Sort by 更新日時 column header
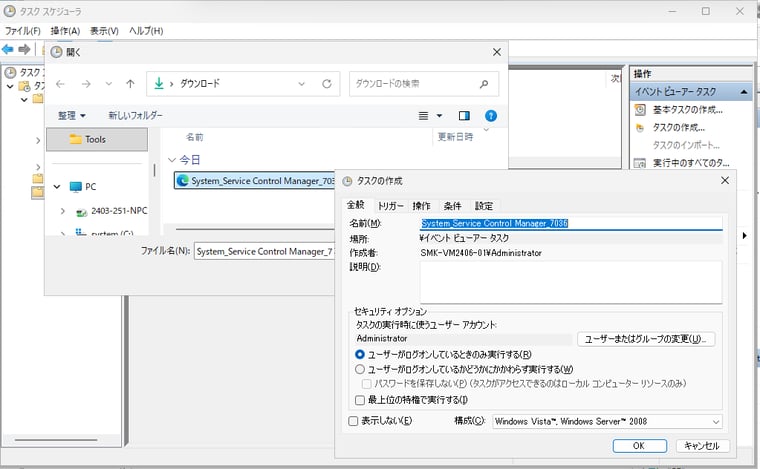 (x=455, y=137)
